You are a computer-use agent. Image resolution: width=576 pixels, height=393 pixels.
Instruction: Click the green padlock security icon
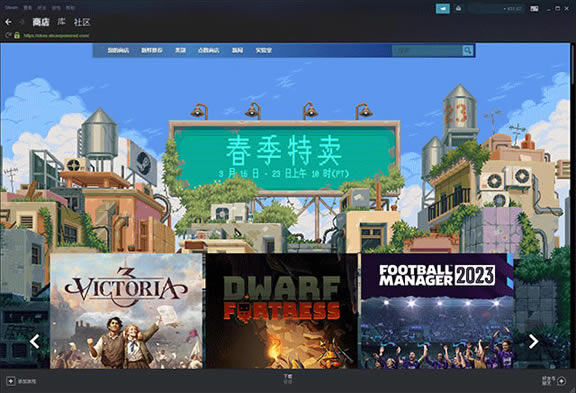tap(17, 35)
